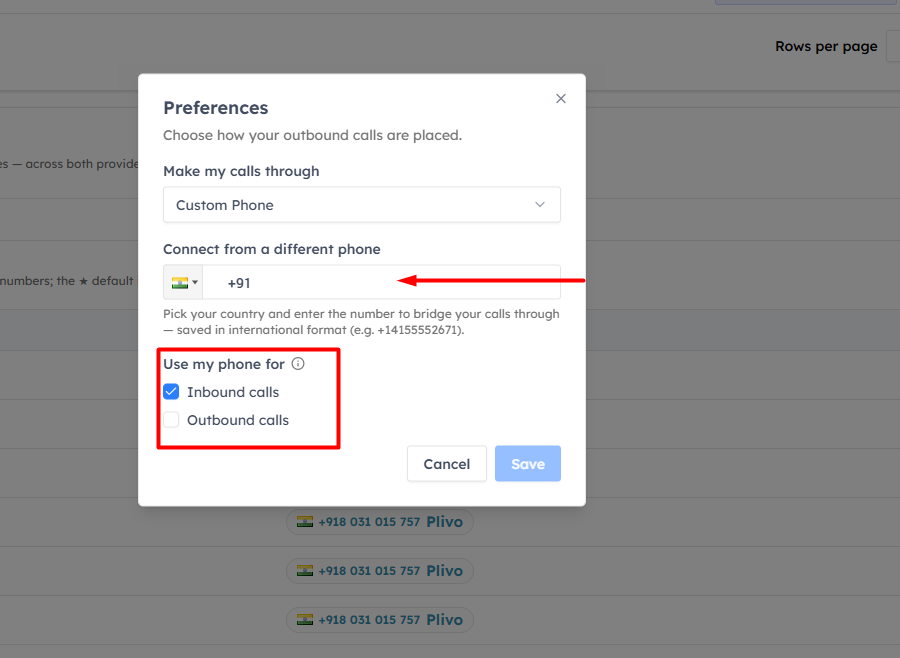Viewport: 900px width, 658px height.
Task: Click the Cancel button
Action: 447,463
